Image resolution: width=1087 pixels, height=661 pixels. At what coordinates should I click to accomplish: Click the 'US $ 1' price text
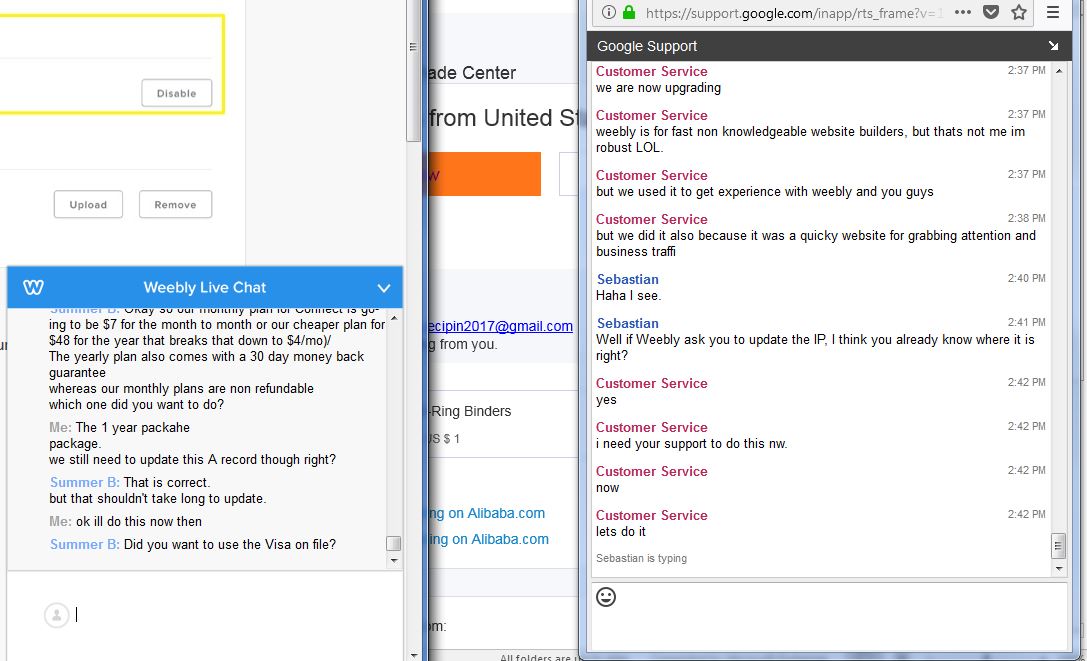point(444,438)
